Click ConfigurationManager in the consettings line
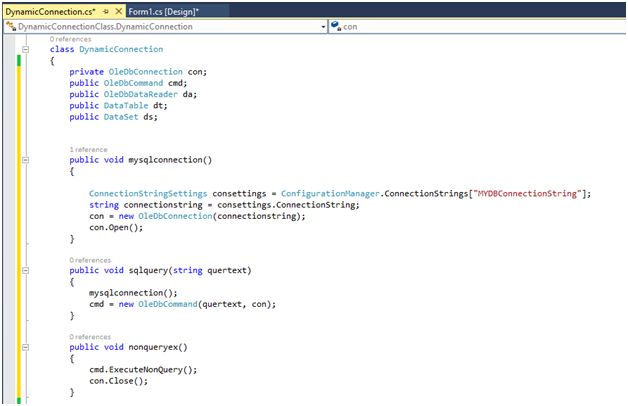Screen dimensions: 628x406 click(330, 194)
